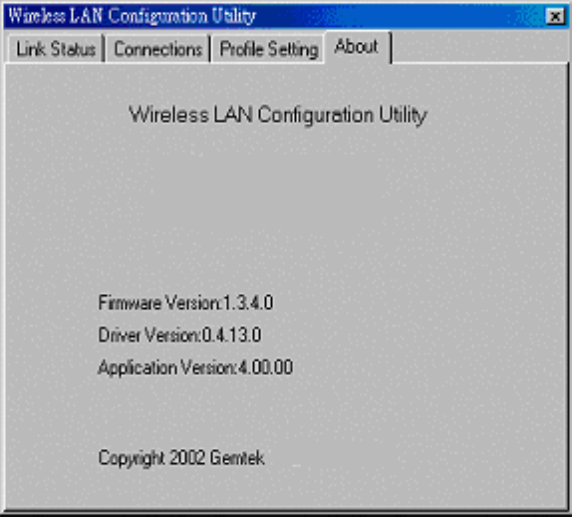Click the Copyright 2002 Gemtek text
This screenshot has width=572, height=517.
(x=181, y=458)
